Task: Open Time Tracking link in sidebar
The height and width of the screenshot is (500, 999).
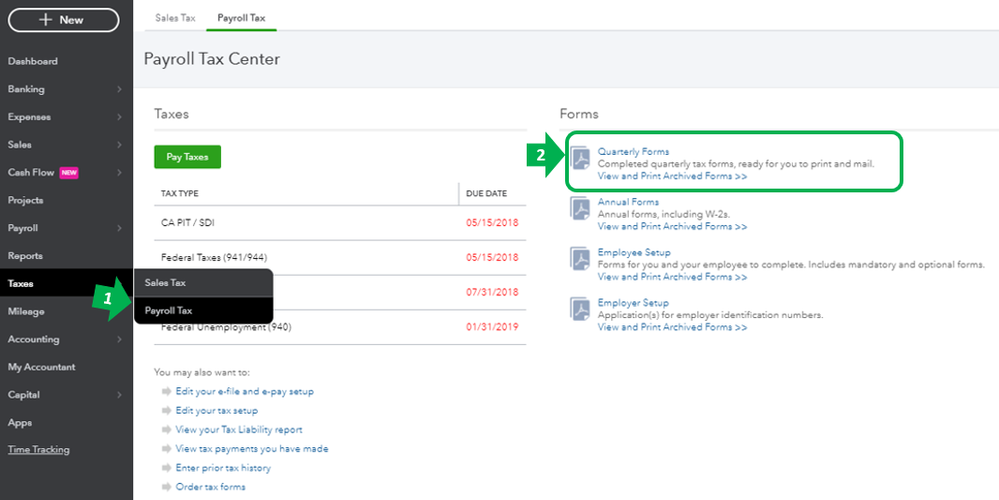Action: (39, 450)
